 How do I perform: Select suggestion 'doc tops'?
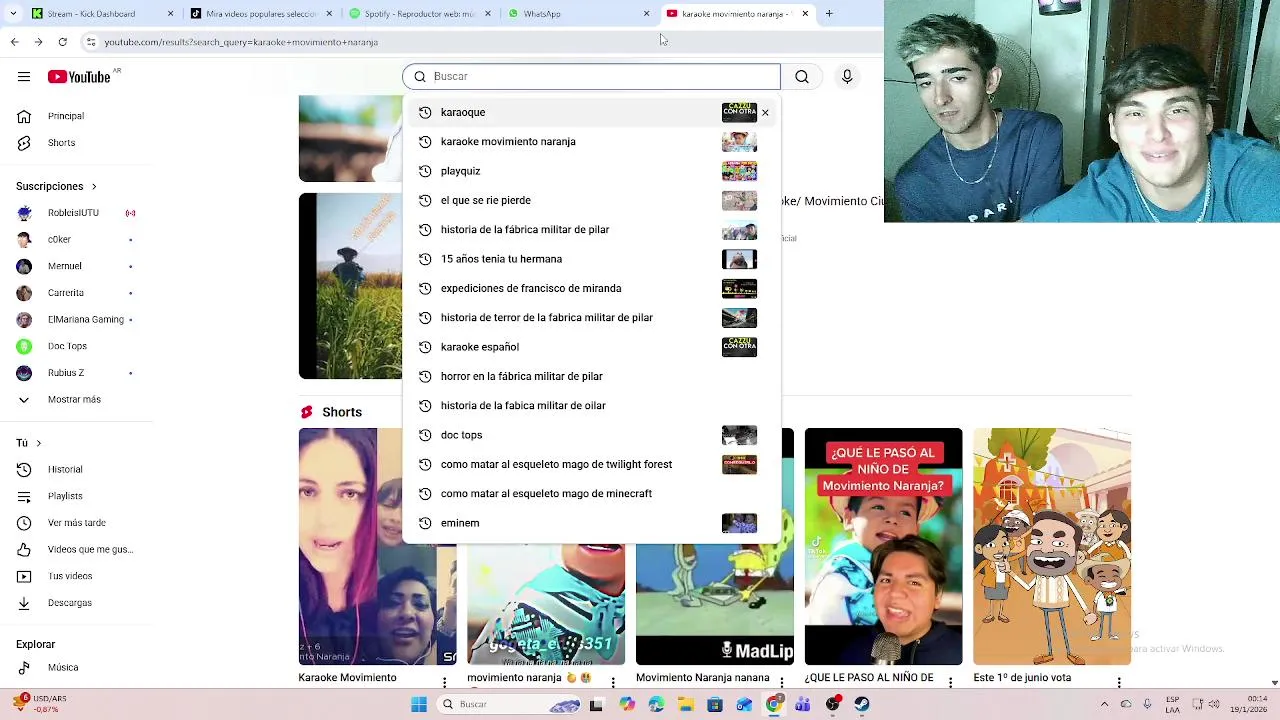pos(591,435)
